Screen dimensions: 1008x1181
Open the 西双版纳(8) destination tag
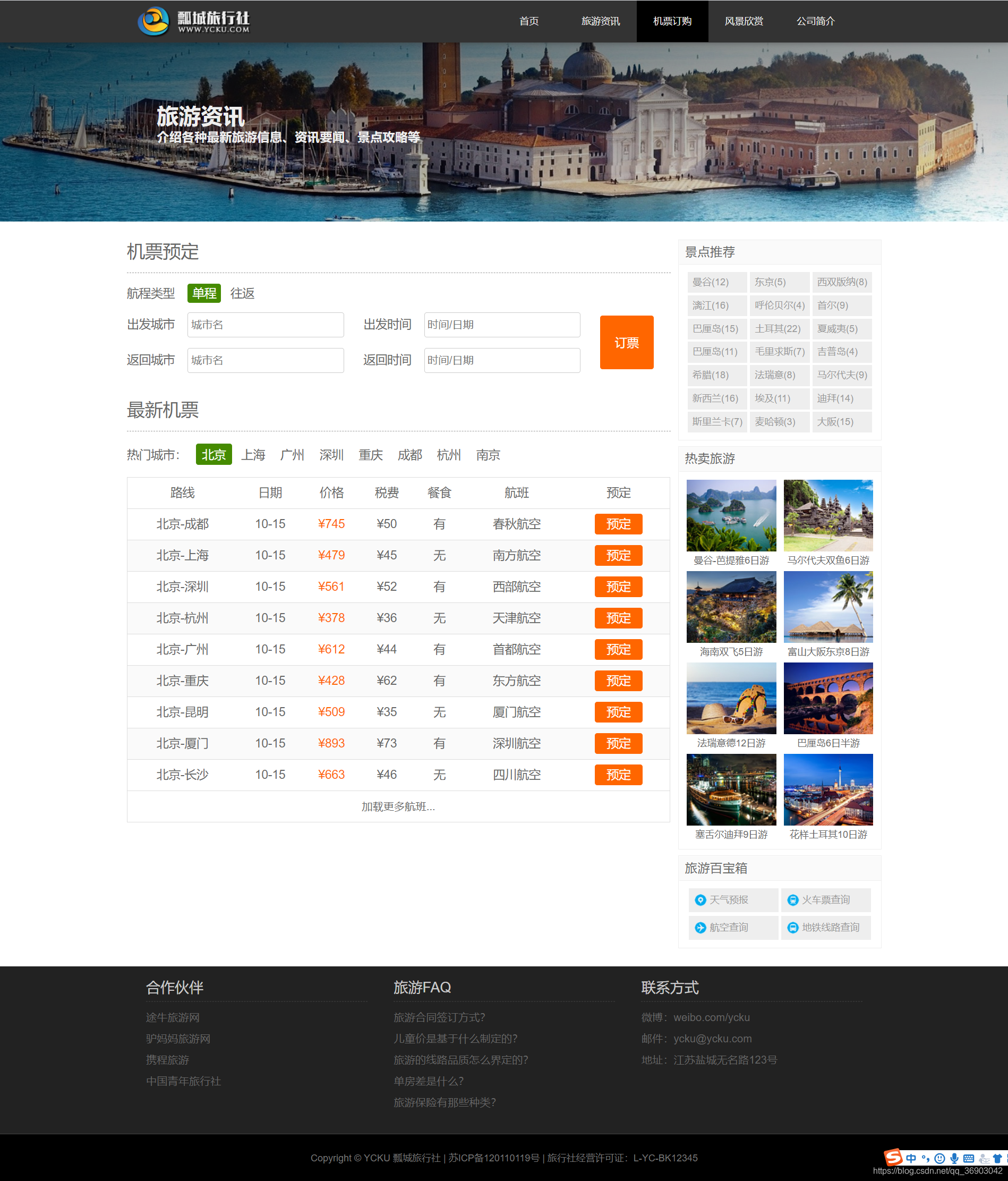pos(842,282)
